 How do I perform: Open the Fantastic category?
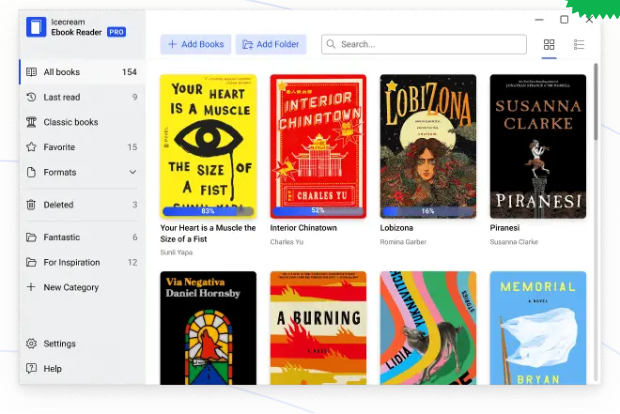[82, 237]
